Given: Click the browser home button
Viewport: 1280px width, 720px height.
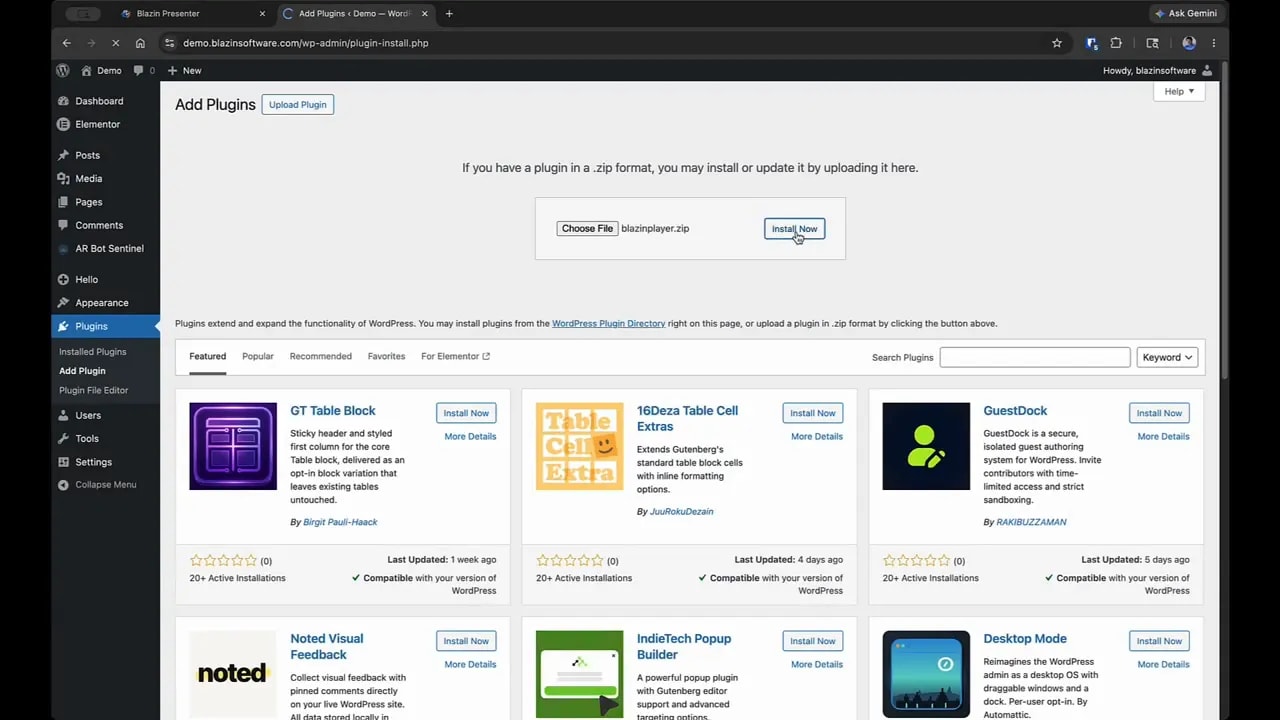Looking at the screenshot, I should [140, 43].
